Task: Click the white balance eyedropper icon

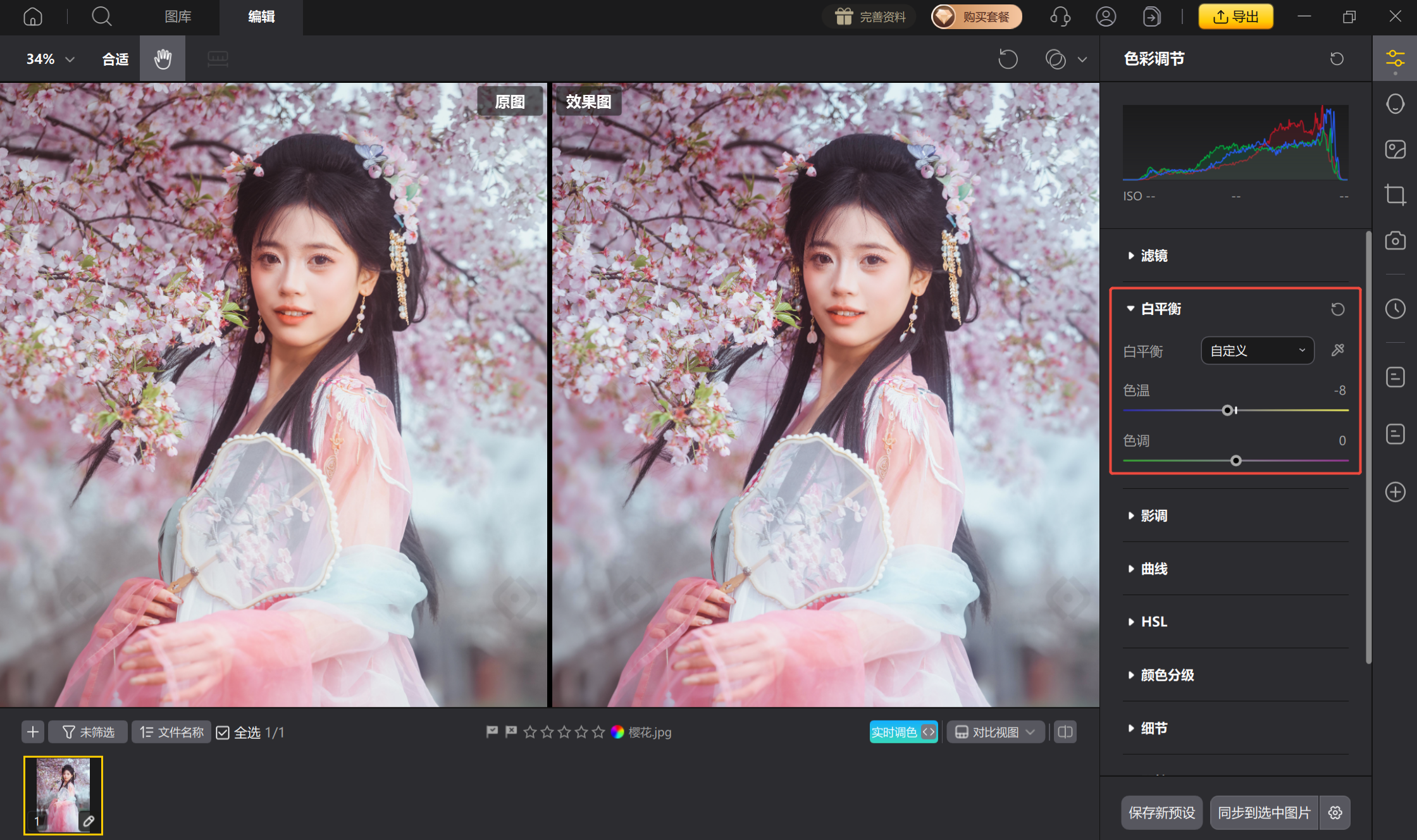Action: click(1337, 350)
